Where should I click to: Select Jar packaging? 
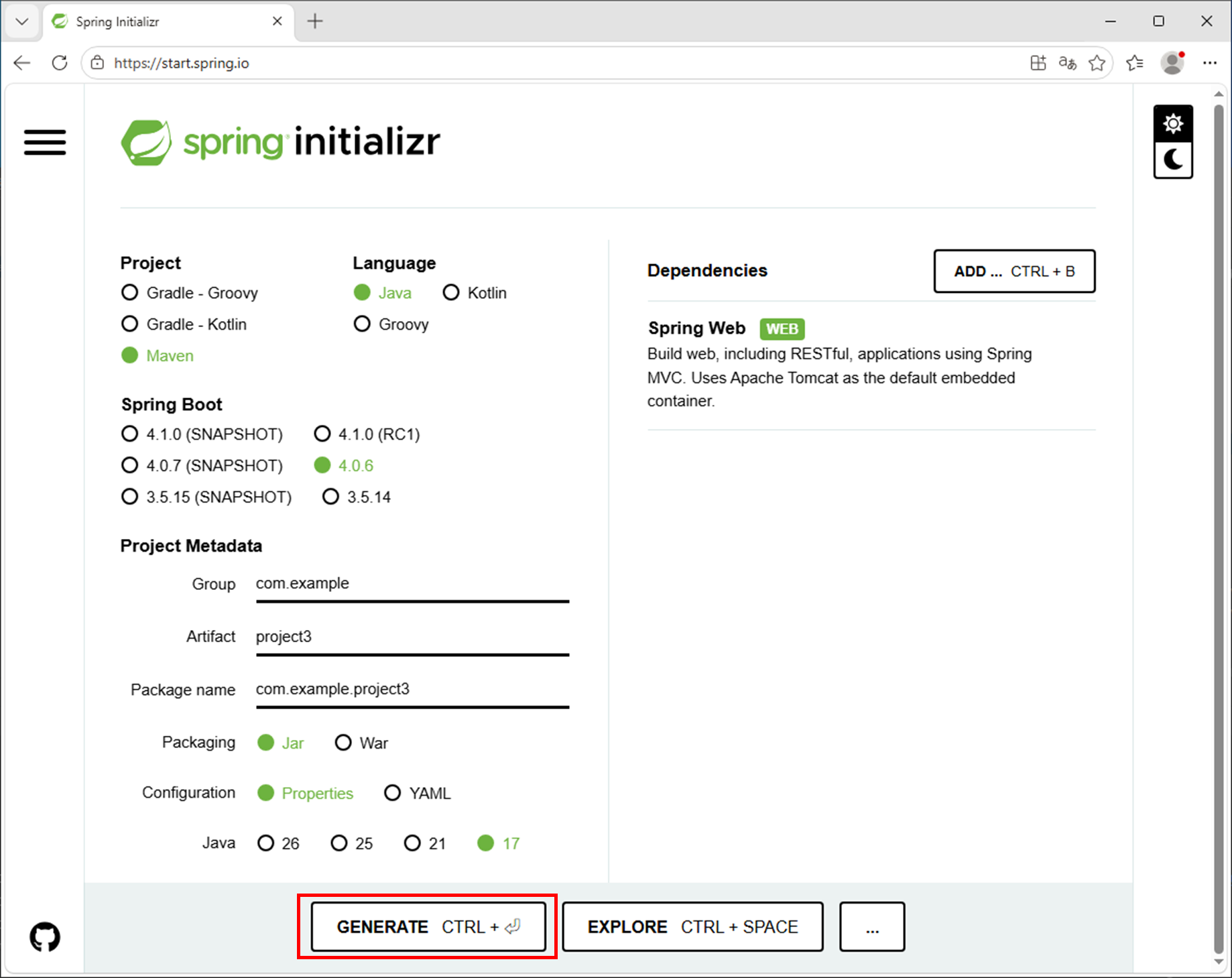coord(281,743)
